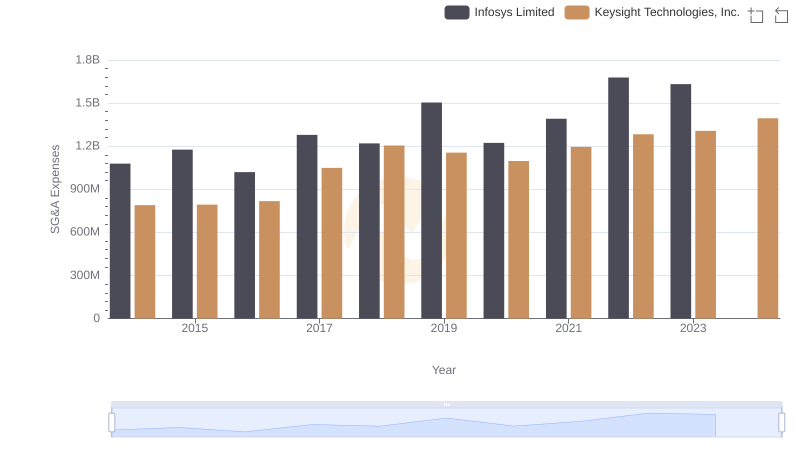The image size is (800, 461).
Task: Click the Keysight Technologies tan legend swatch
Action: tap(577, 12)
